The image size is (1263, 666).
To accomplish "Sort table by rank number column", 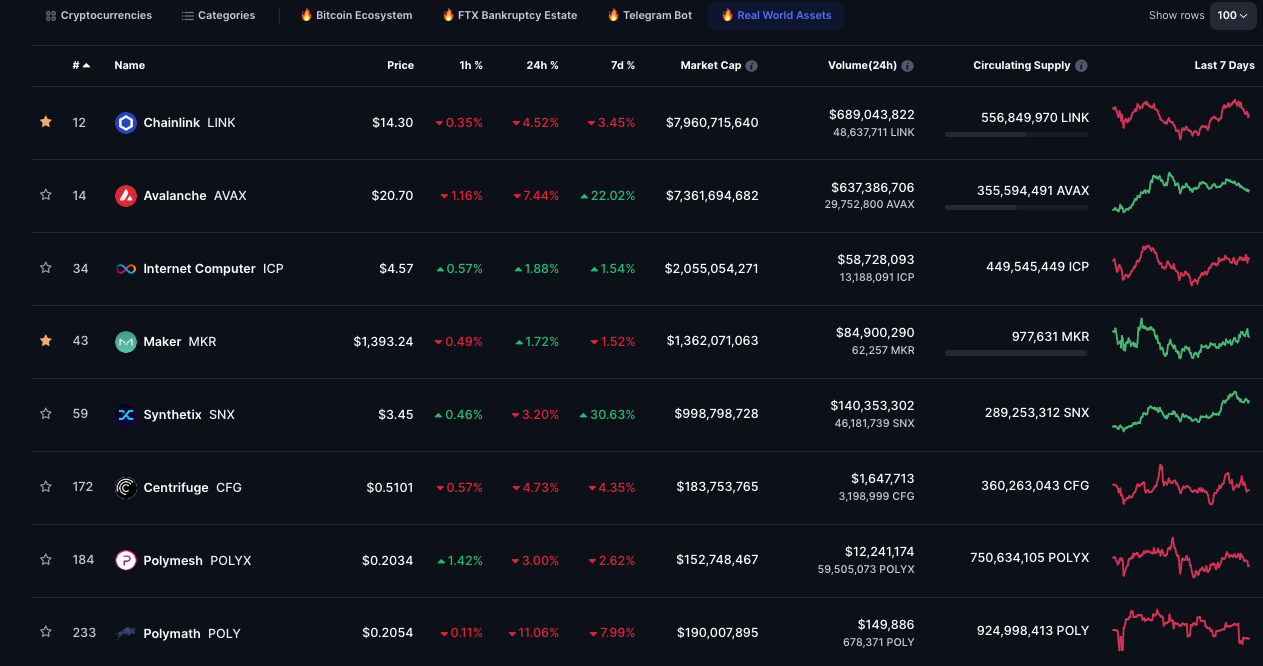I will tap(80, 66).
